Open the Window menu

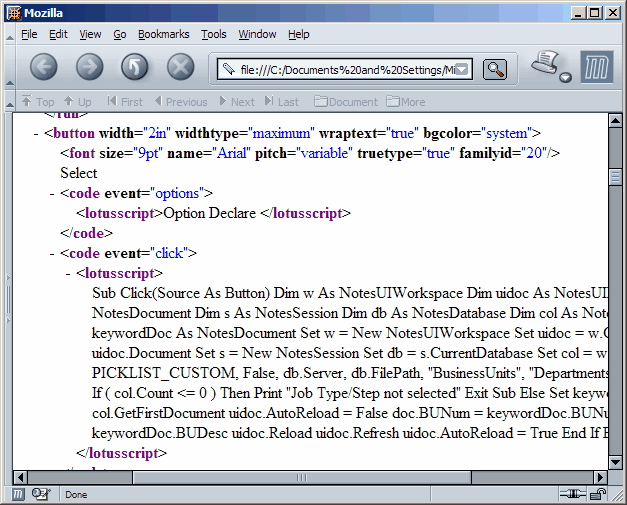click(257, 34)
